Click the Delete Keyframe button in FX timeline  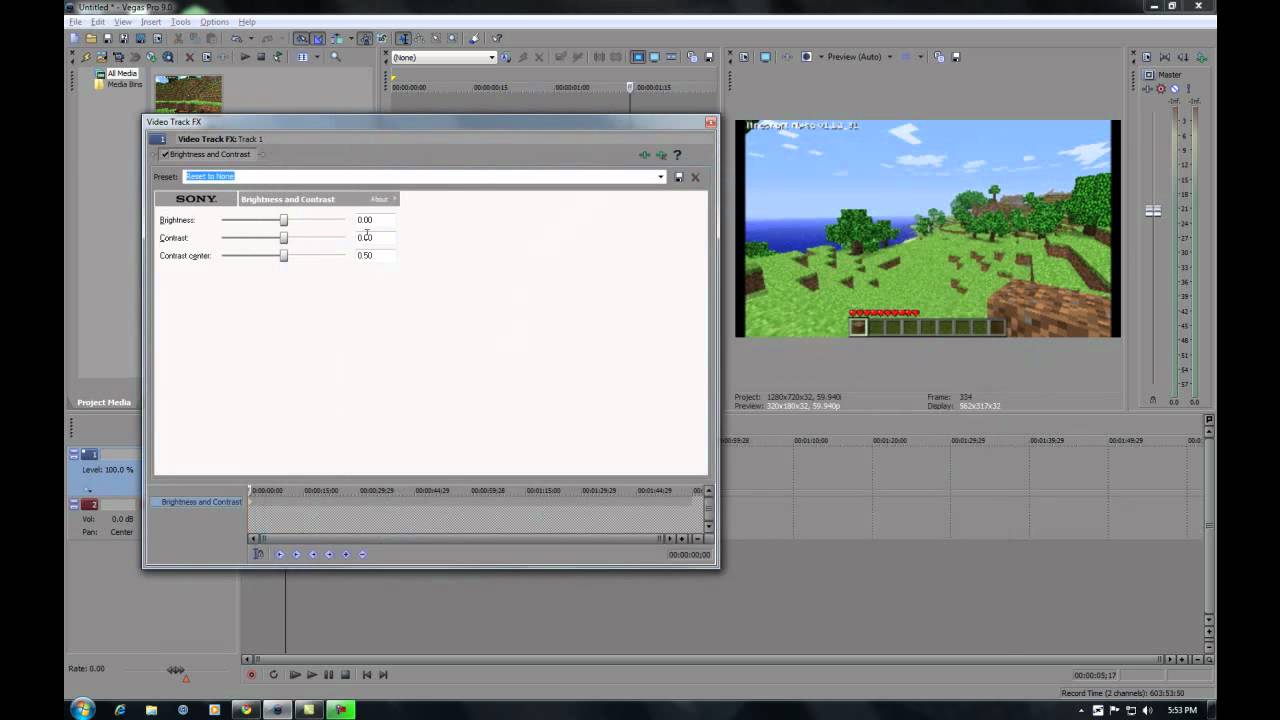click(x=362, y=554)
